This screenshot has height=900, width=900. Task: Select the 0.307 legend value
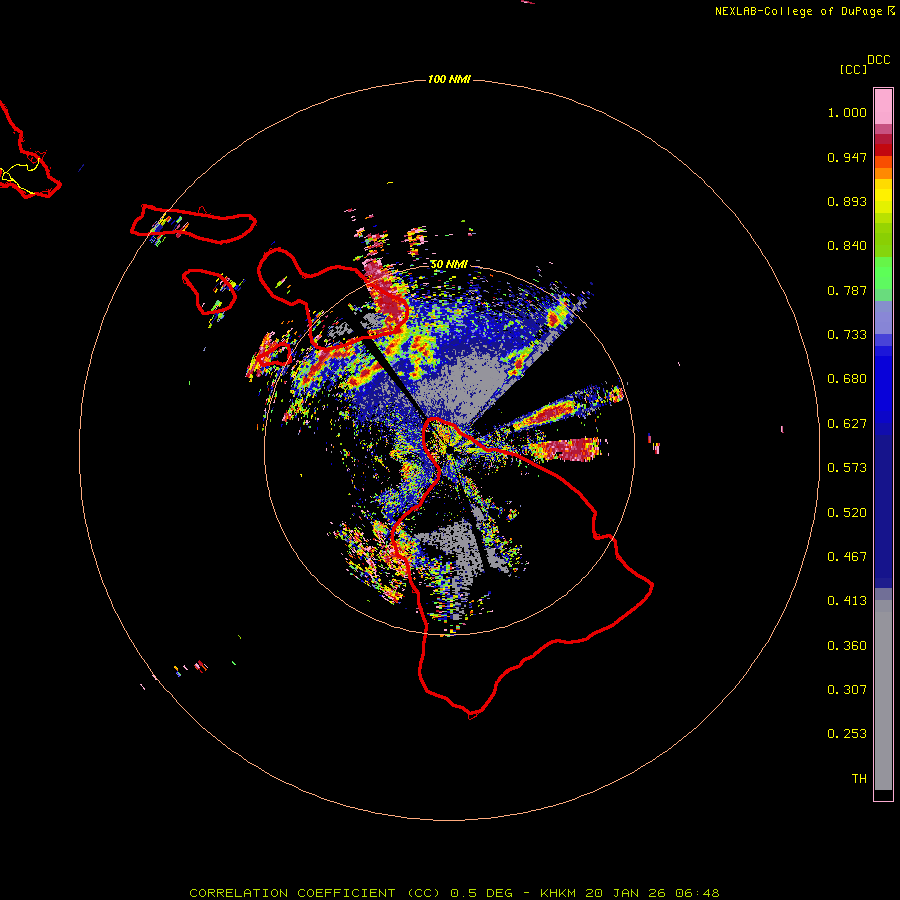[x=847, y=690]
